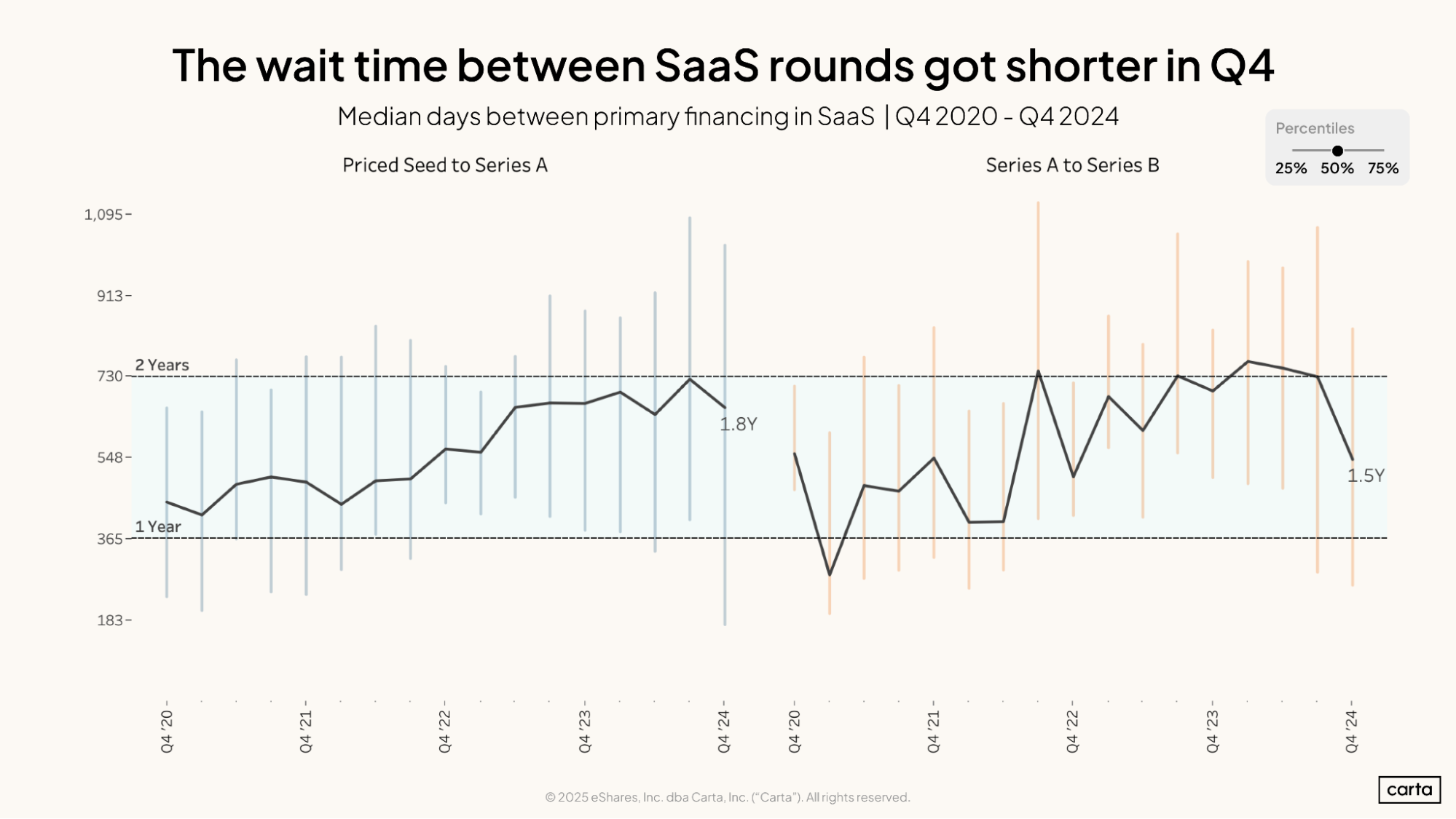This screenshot has width=1456, height=819.
Task: Select the 25% percentile label
Action: 1291,168
